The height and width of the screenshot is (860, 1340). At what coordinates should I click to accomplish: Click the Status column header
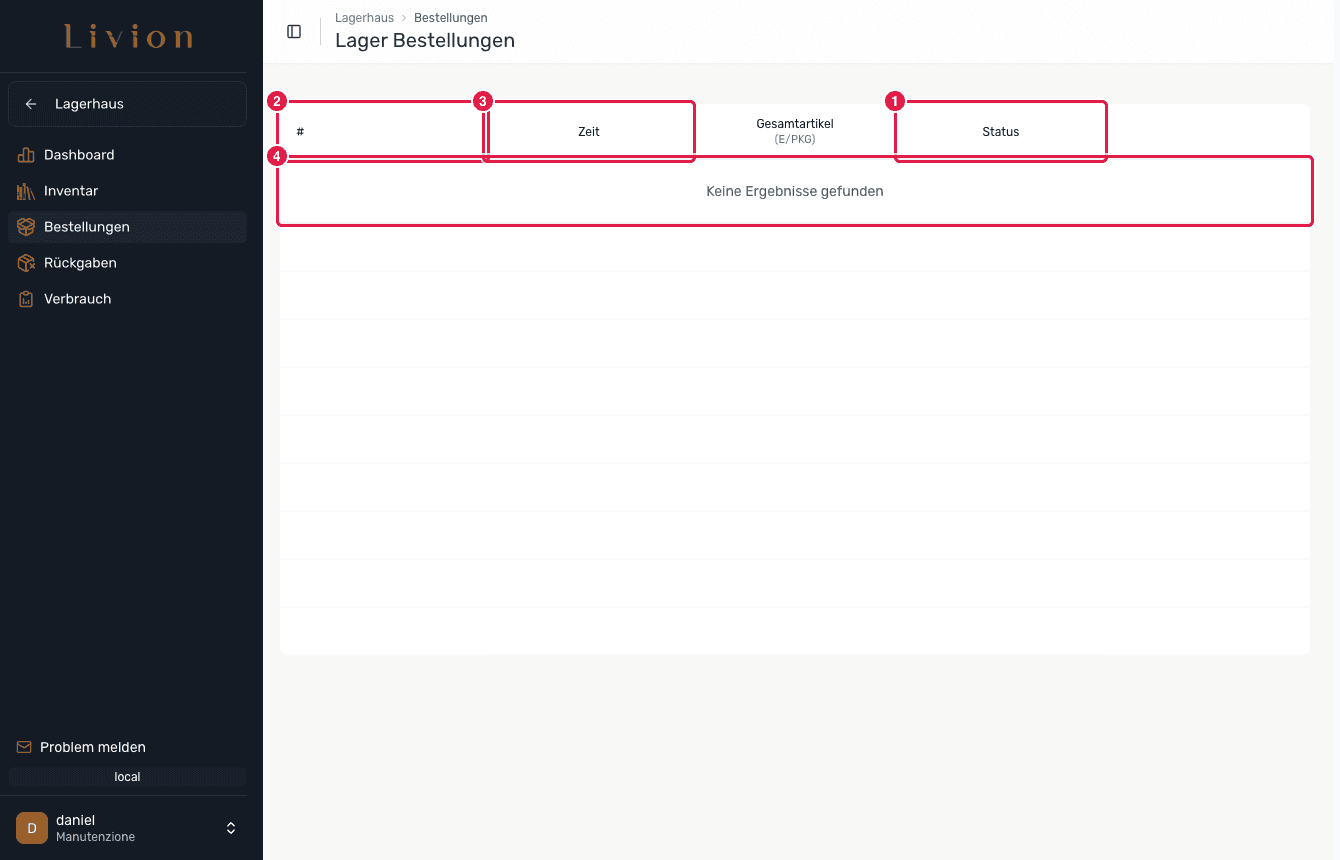(1001, 131)
